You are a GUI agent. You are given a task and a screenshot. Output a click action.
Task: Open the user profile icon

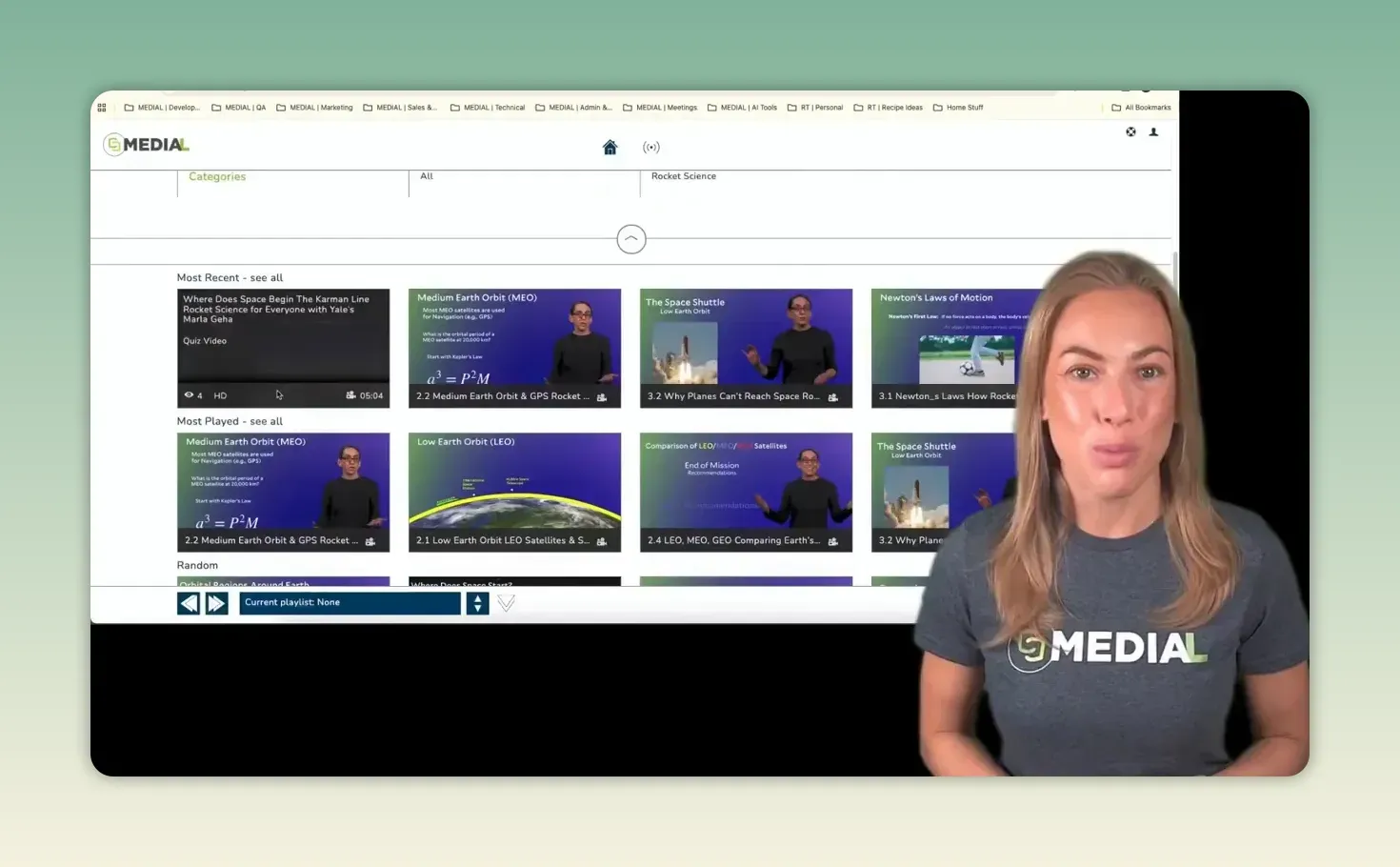tap(1153, 131)
